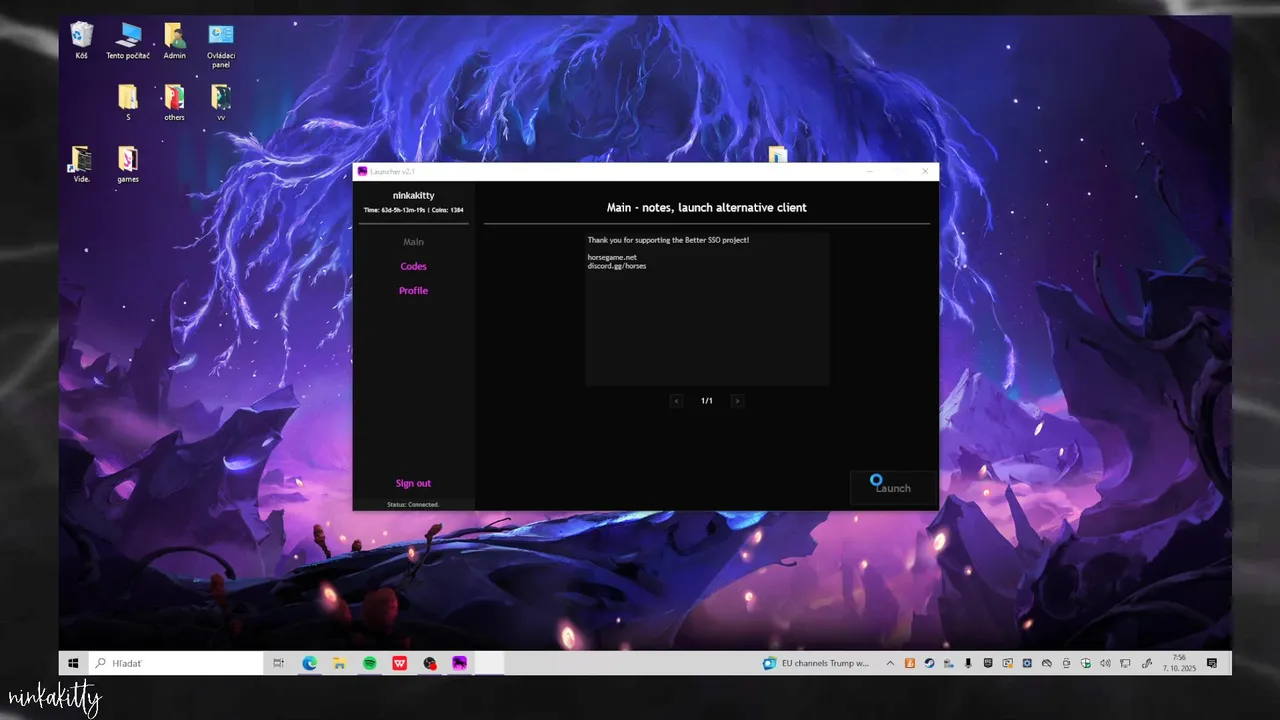Viewport: 1280px width, 720px height.
Task: Open the Profile section in launcher sidebar
Action: point(413,290)
